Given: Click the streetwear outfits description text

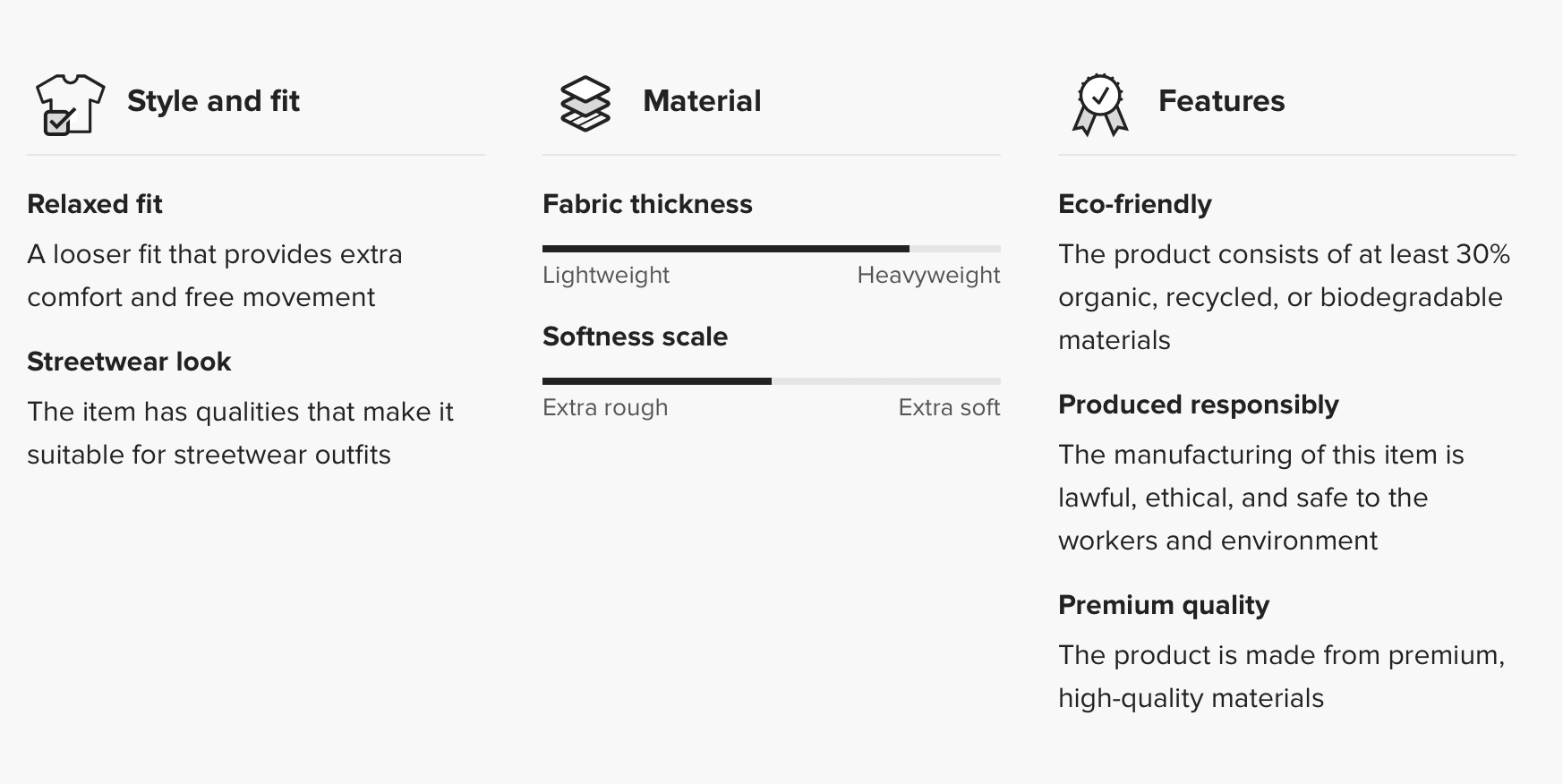Looking at the screenshot, I should click(240, 433).
